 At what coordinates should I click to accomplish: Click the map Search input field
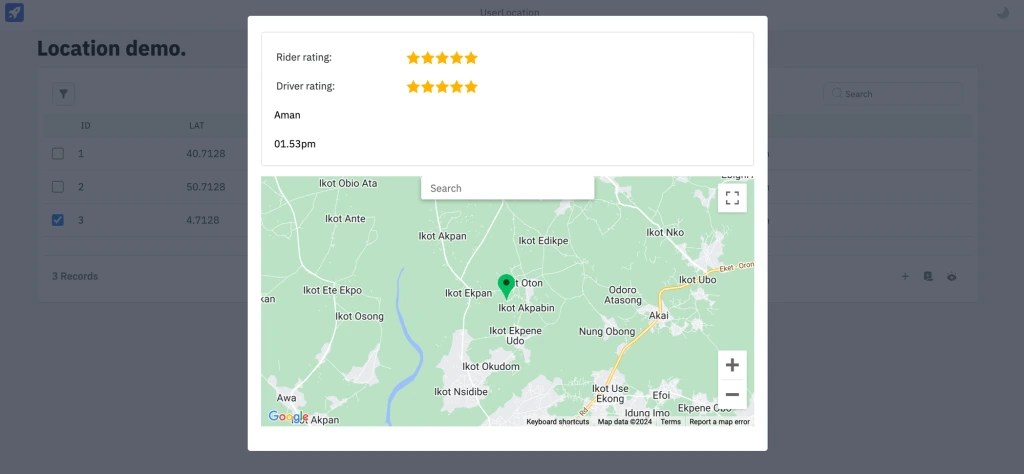coord(507,188)
